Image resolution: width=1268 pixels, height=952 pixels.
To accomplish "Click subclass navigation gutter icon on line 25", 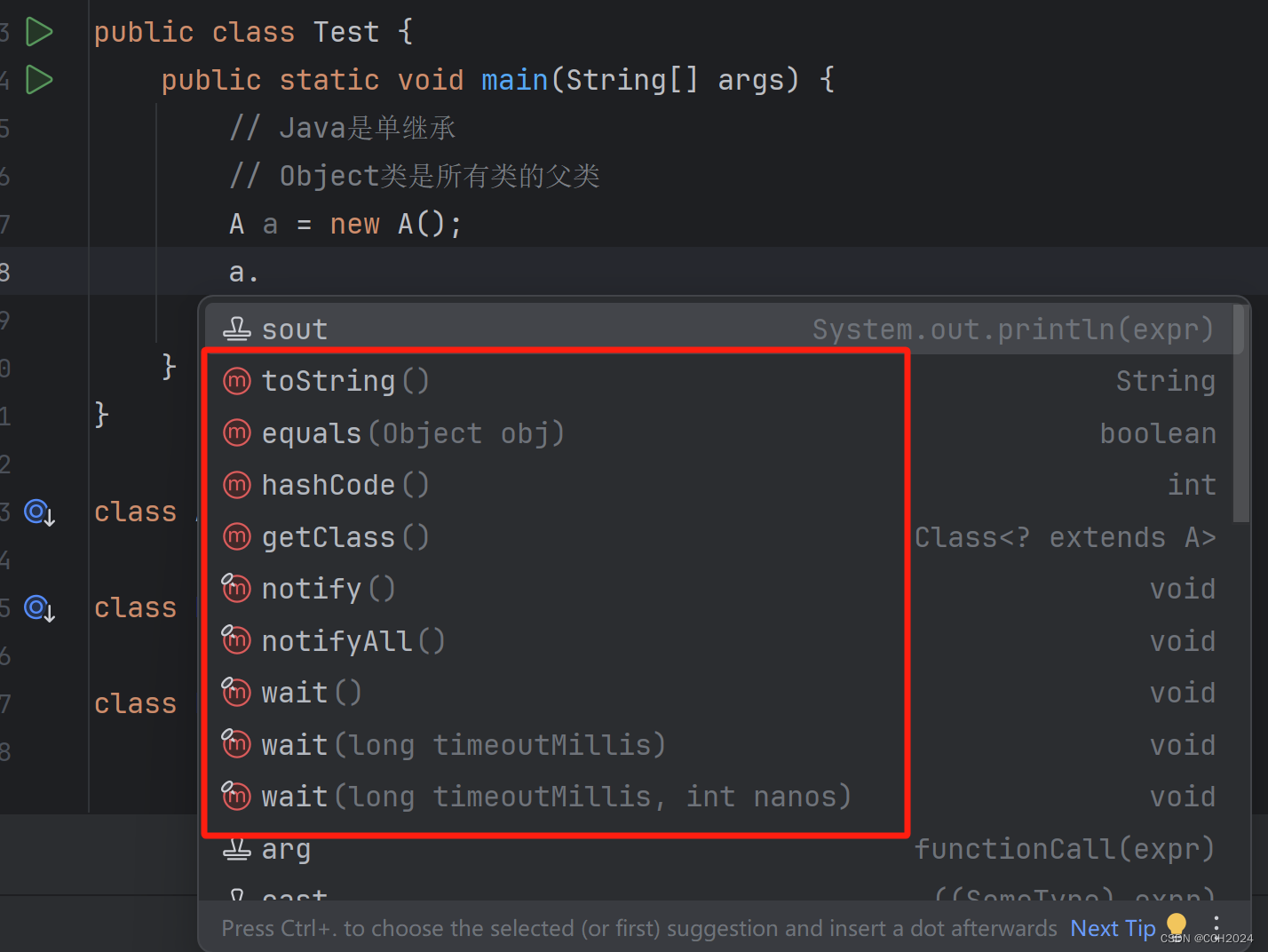I will (36, 608).
